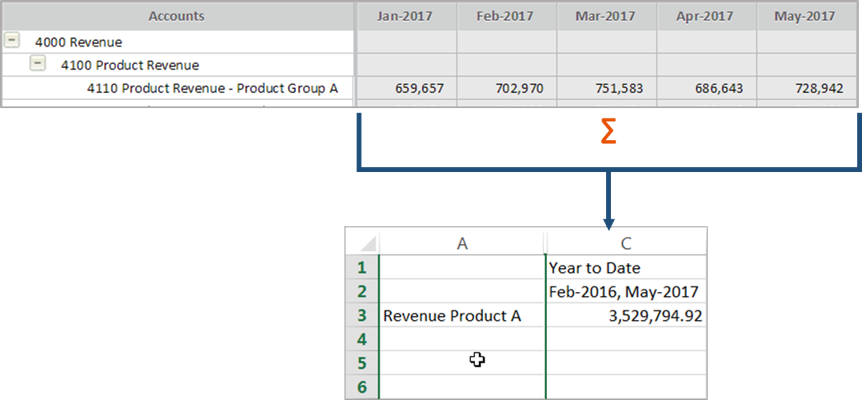Select spreadsheet row 1 header
The height and width of the screenshot is (401, 862).
coord(362,267)
